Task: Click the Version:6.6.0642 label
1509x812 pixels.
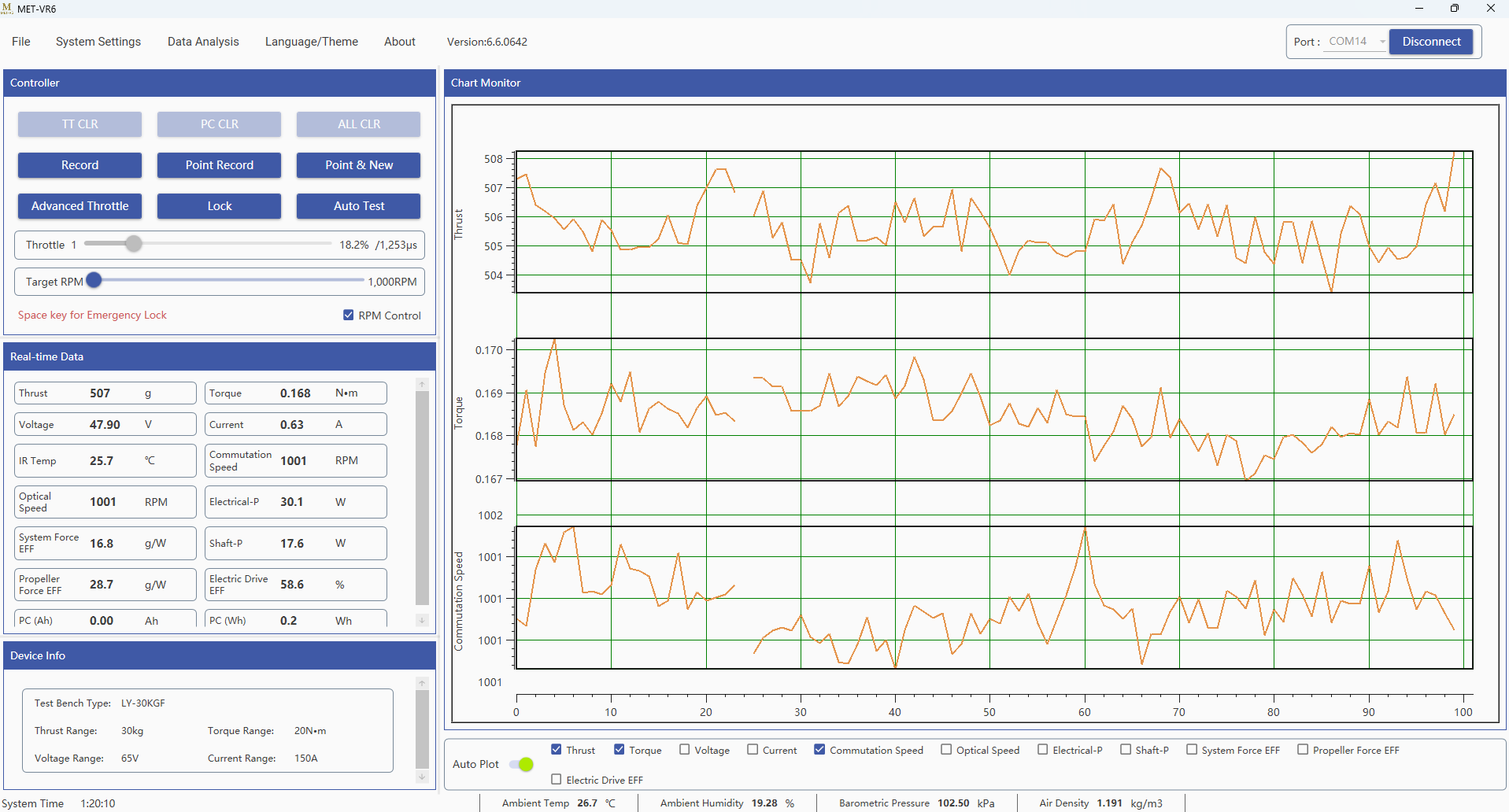Action: (x=487, y=42)
